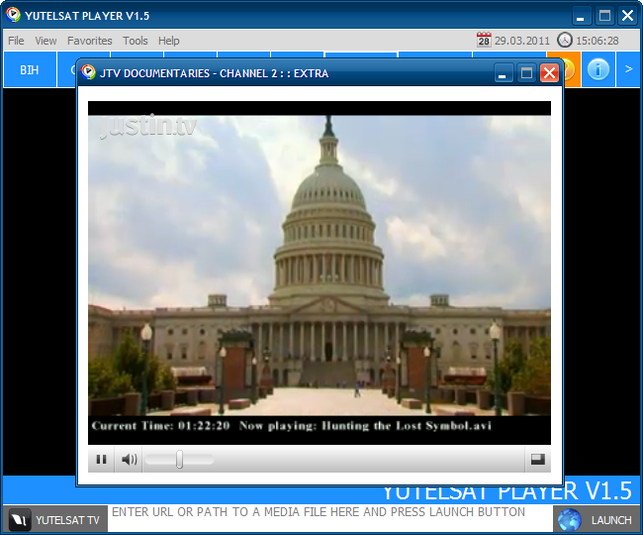Close the JTV Documentaries window
Screen dimensions: 643x535
click(x=549, y=73)
